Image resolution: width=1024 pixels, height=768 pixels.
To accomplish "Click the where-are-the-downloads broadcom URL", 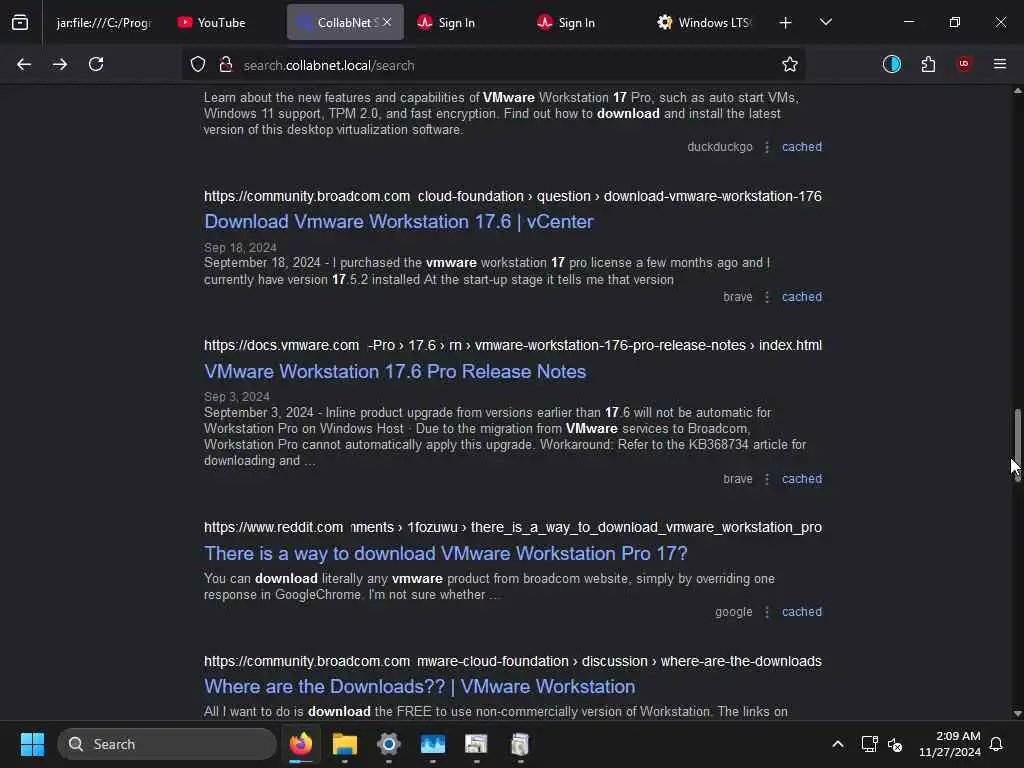I will [513, 662].
